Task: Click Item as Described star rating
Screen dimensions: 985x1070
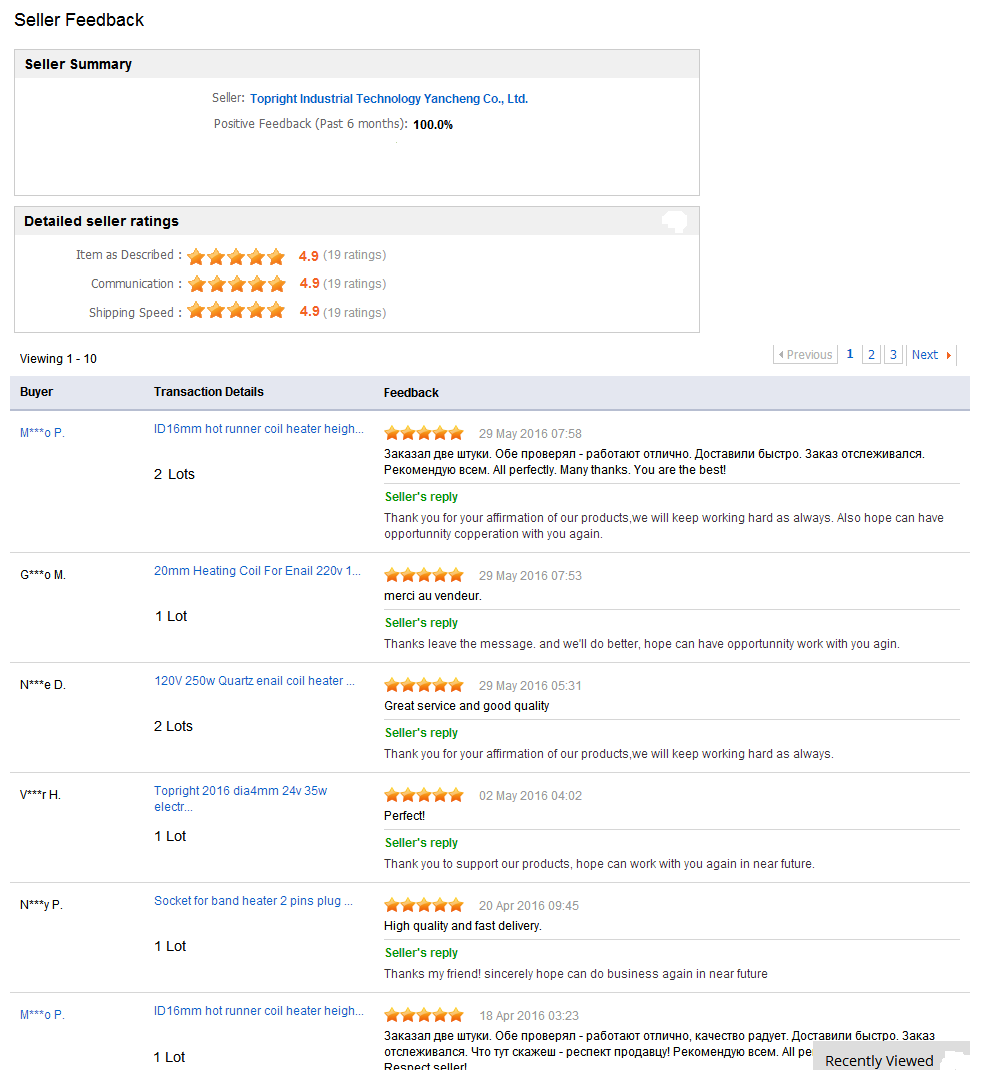Action: tap(236, 256)
